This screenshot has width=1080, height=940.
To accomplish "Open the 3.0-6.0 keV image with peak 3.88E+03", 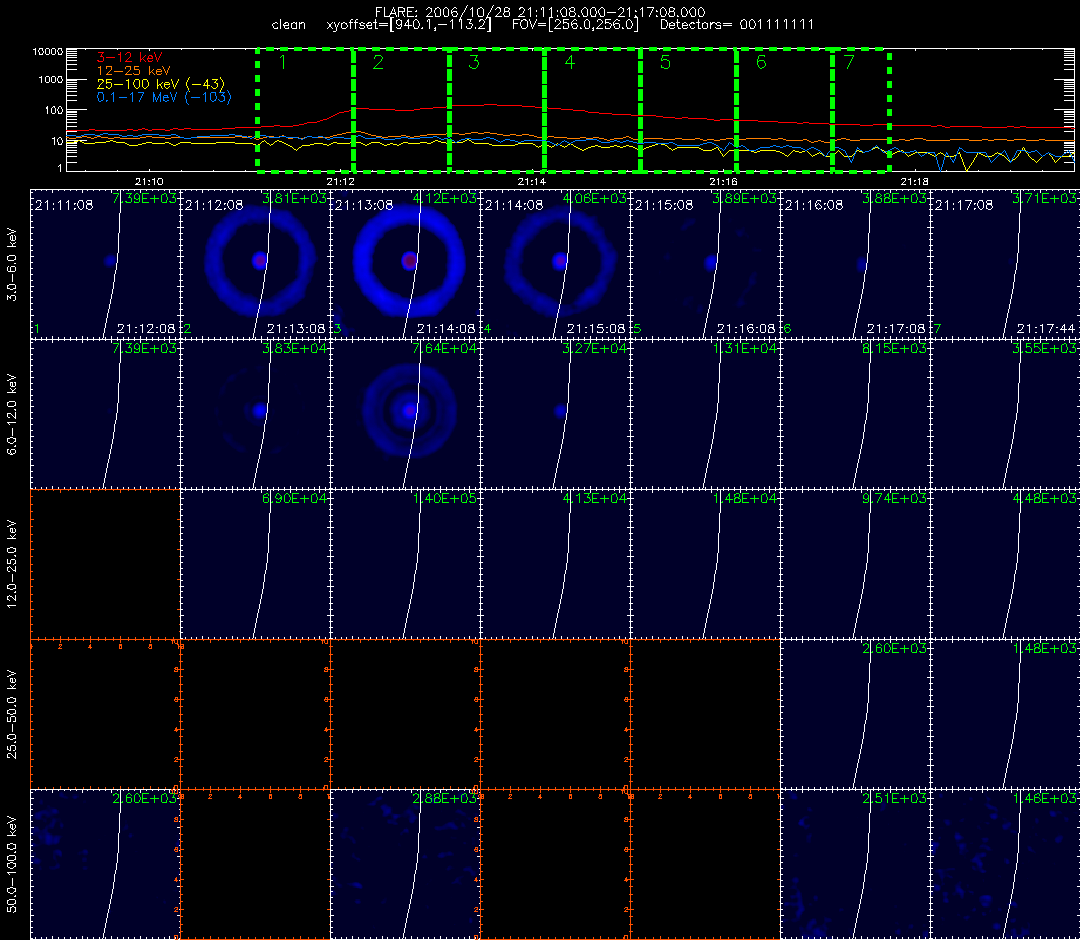I will (x=855, y=264).
